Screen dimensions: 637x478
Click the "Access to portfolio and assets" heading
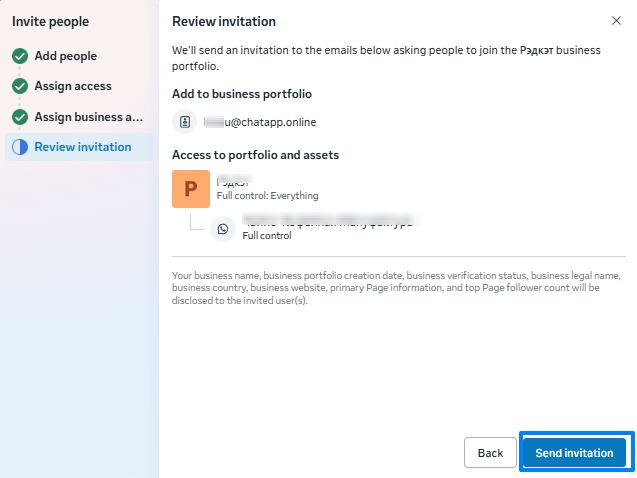[255, 155]
